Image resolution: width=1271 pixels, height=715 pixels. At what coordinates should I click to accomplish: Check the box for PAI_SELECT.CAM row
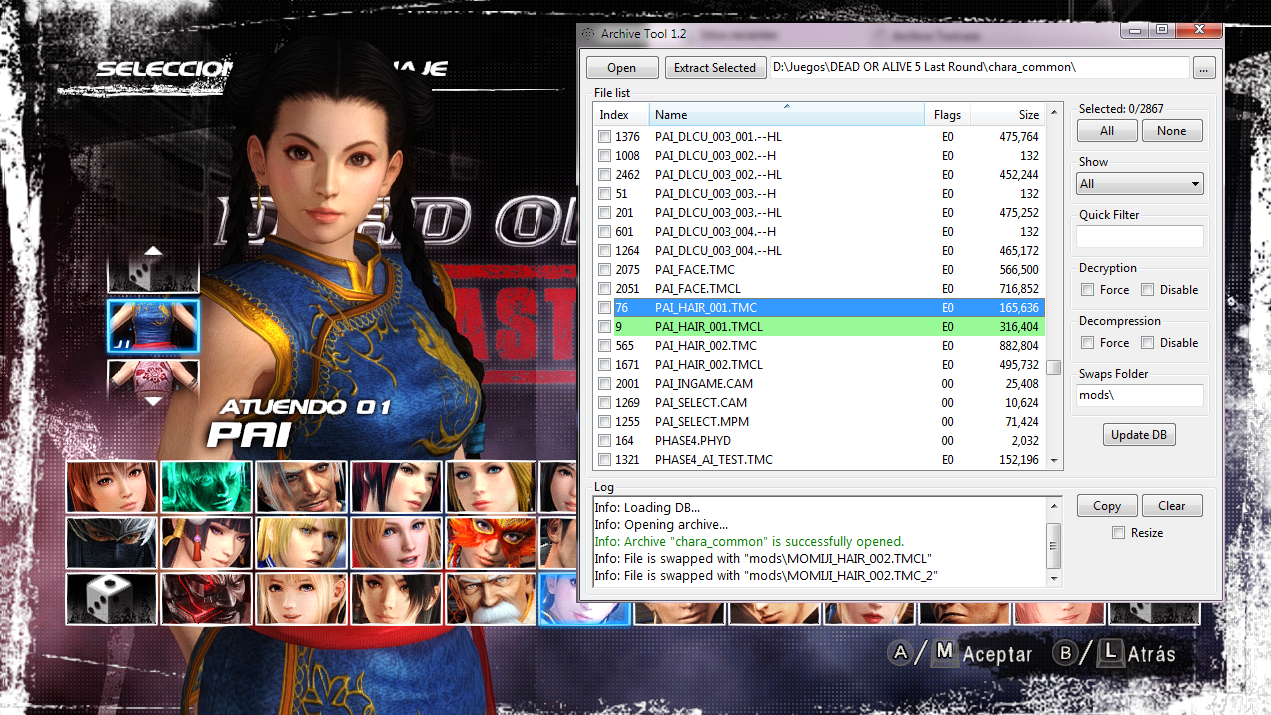[604, 403]
